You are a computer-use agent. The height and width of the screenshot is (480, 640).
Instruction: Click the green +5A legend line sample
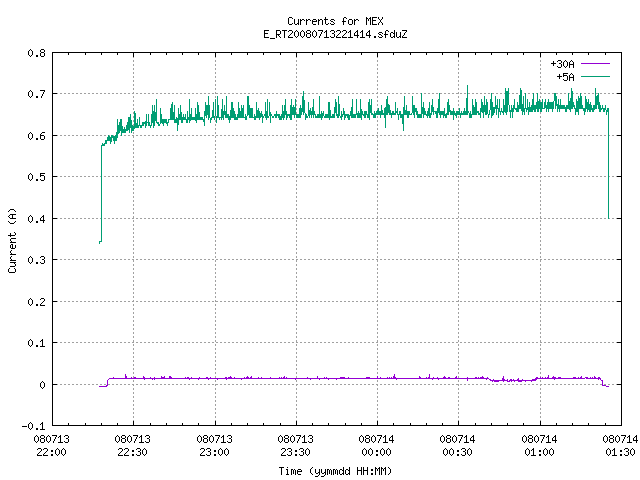(595, 76)
